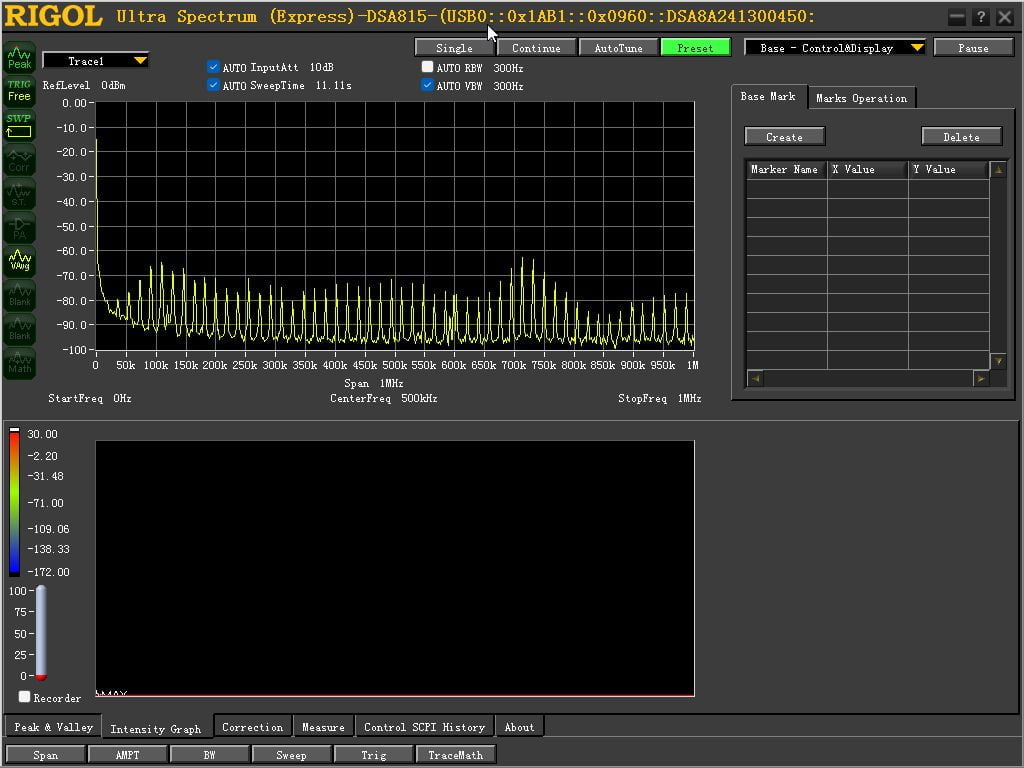Click the S.T. signal track icon
The width and height of the screenshot is (1024, 768).
[20, 193]
